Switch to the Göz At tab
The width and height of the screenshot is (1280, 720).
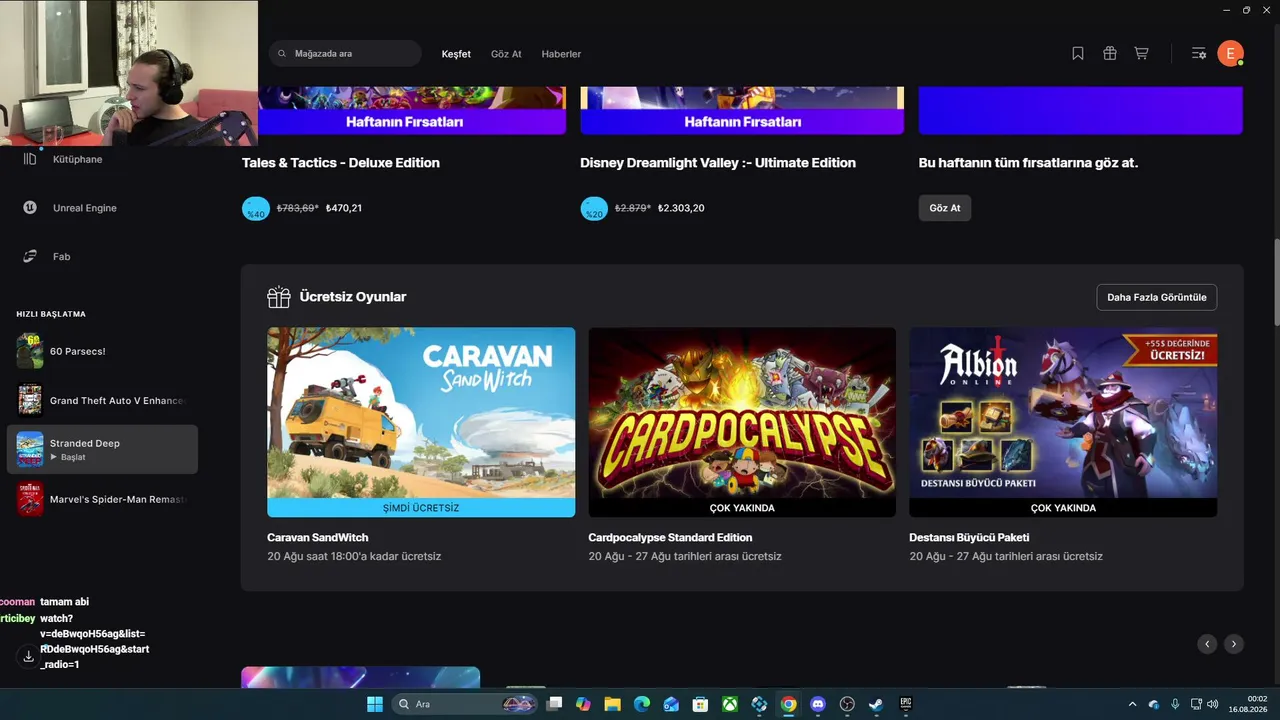click(506, 54)
